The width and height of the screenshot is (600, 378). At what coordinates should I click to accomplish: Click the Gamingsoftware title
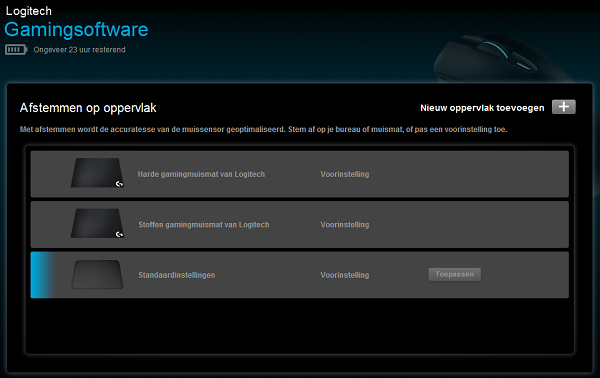(x=76, y=29)
